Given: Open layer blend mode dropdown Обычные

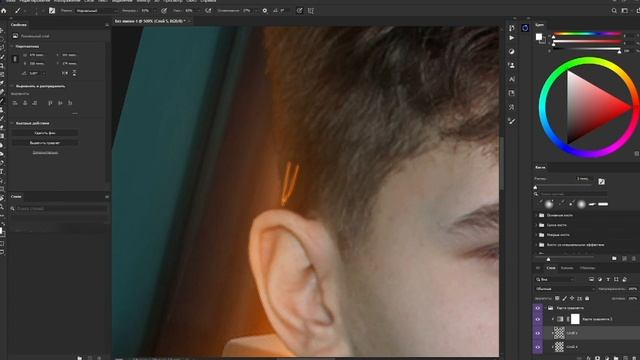Looking at the screenshot, I should click(x=564, y=289).
